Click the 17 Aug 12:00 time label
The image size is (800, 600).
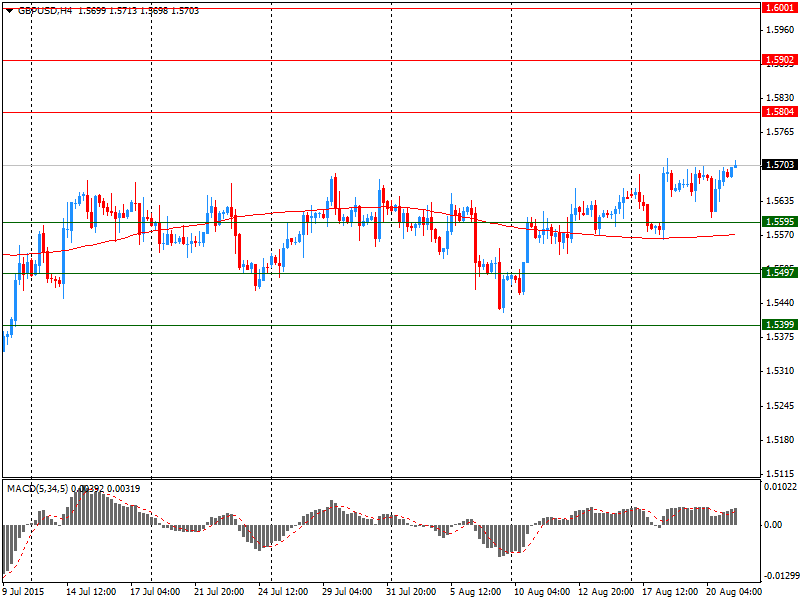tap(670, 592)
